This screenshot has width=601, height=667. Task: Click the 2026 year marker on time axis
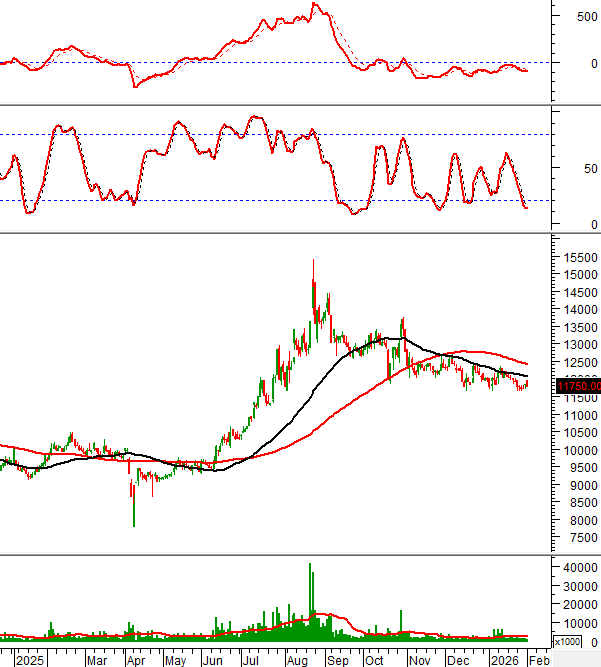tap(503, 660)
